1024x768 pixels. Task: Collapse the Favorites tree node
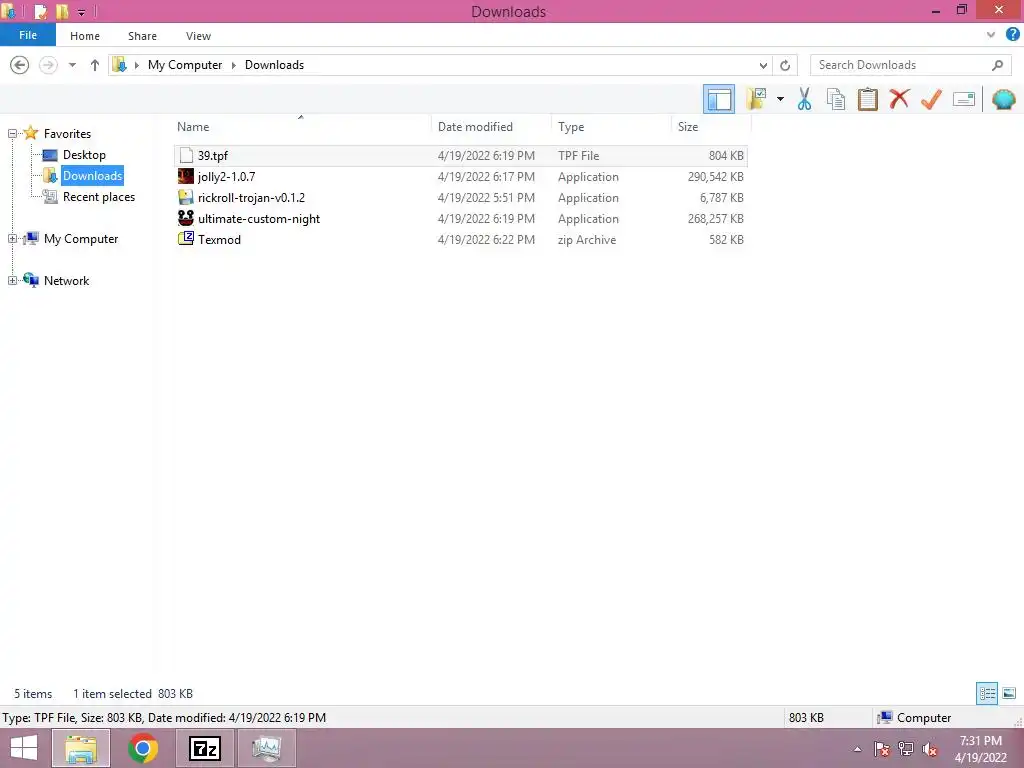(12, 133)
